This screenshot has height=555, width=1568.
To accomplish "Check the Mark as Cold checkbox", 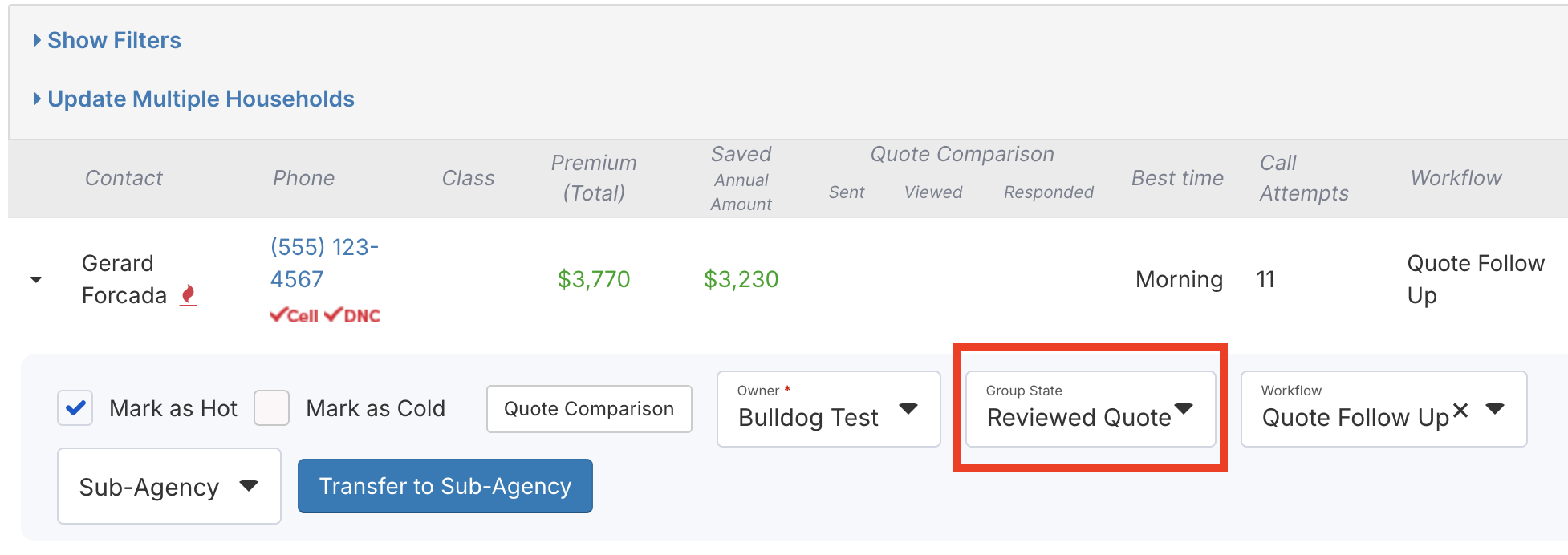I will click(271, 408).
